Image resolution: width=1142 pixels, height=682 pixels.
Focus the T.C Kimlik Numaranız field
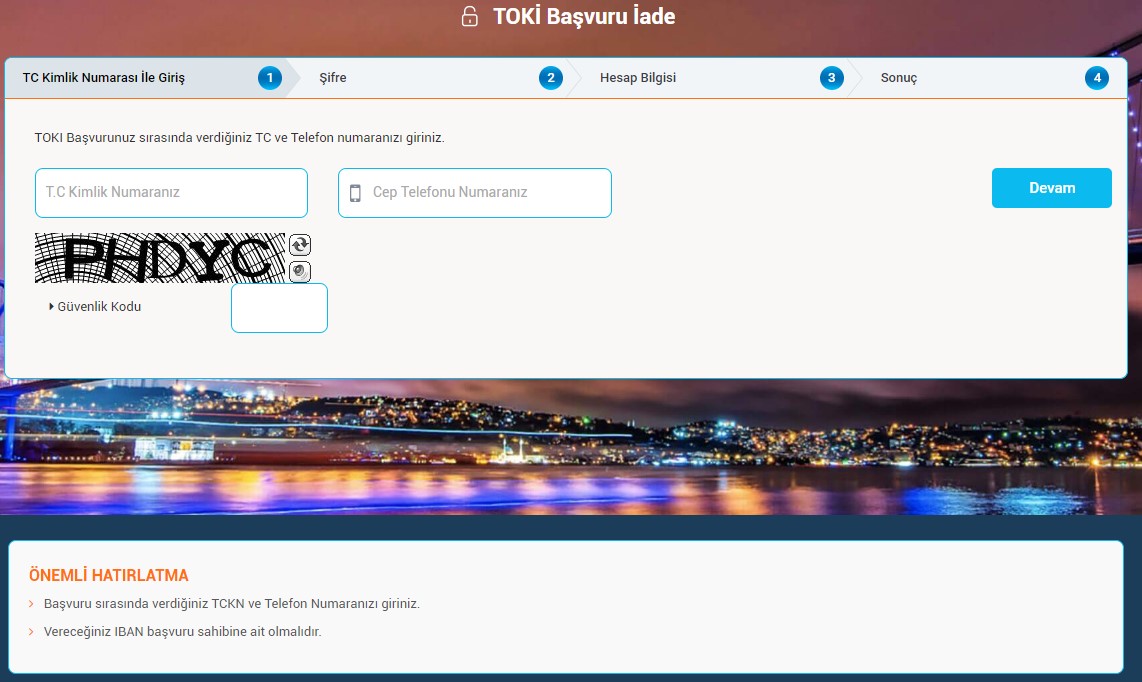click(x=171, y=193)
